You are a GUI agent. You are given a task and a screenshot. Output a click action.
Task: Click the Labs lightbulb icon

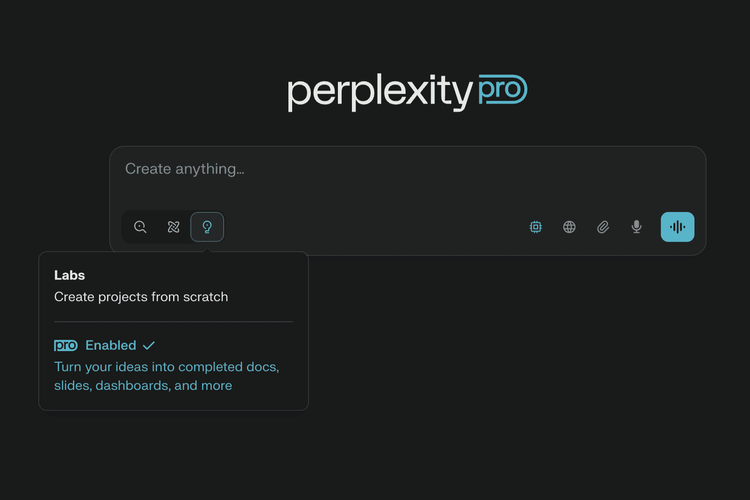(207, 227)
